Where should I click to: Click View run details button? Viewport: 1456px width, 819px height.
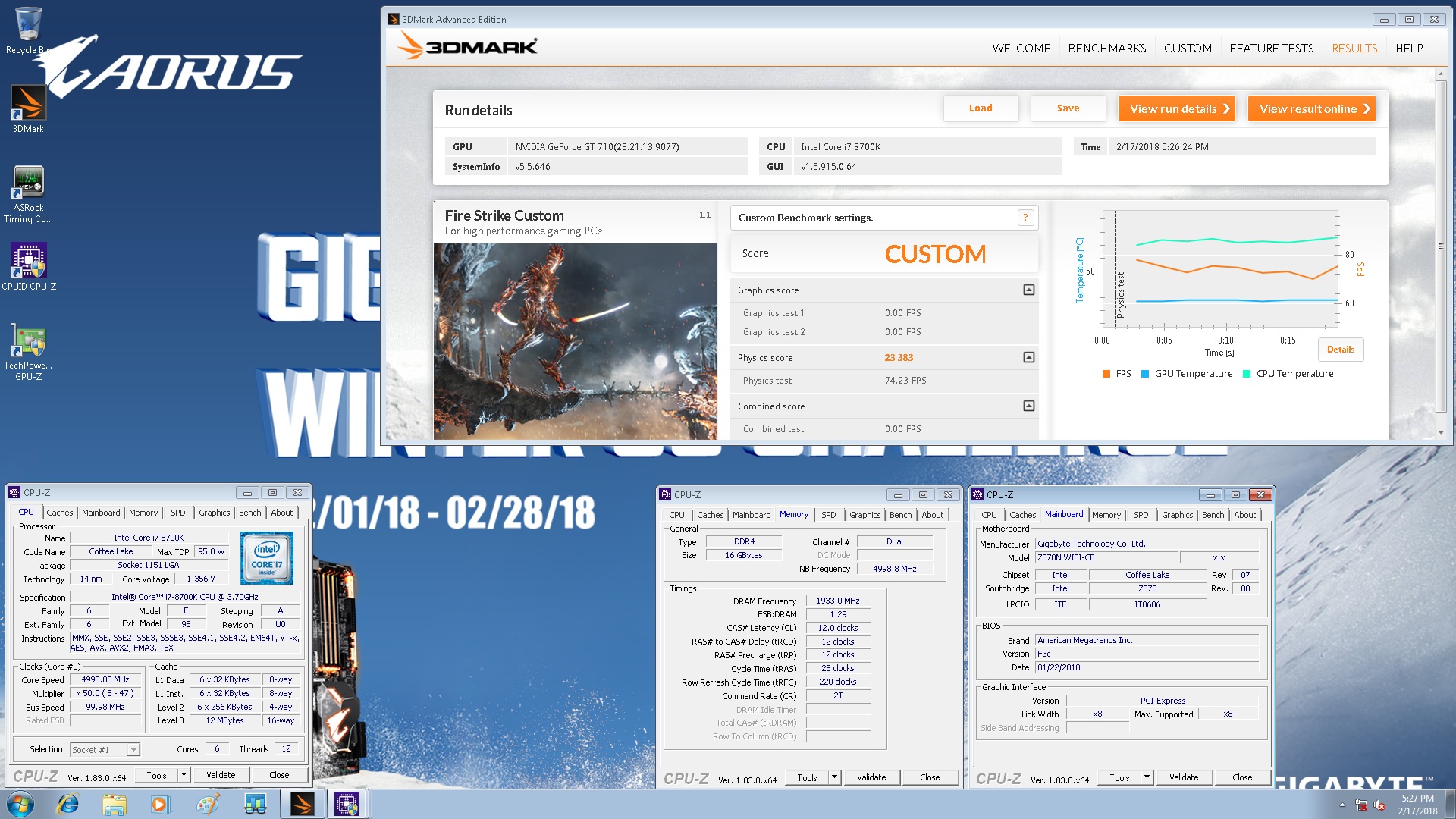[1177, 108]
